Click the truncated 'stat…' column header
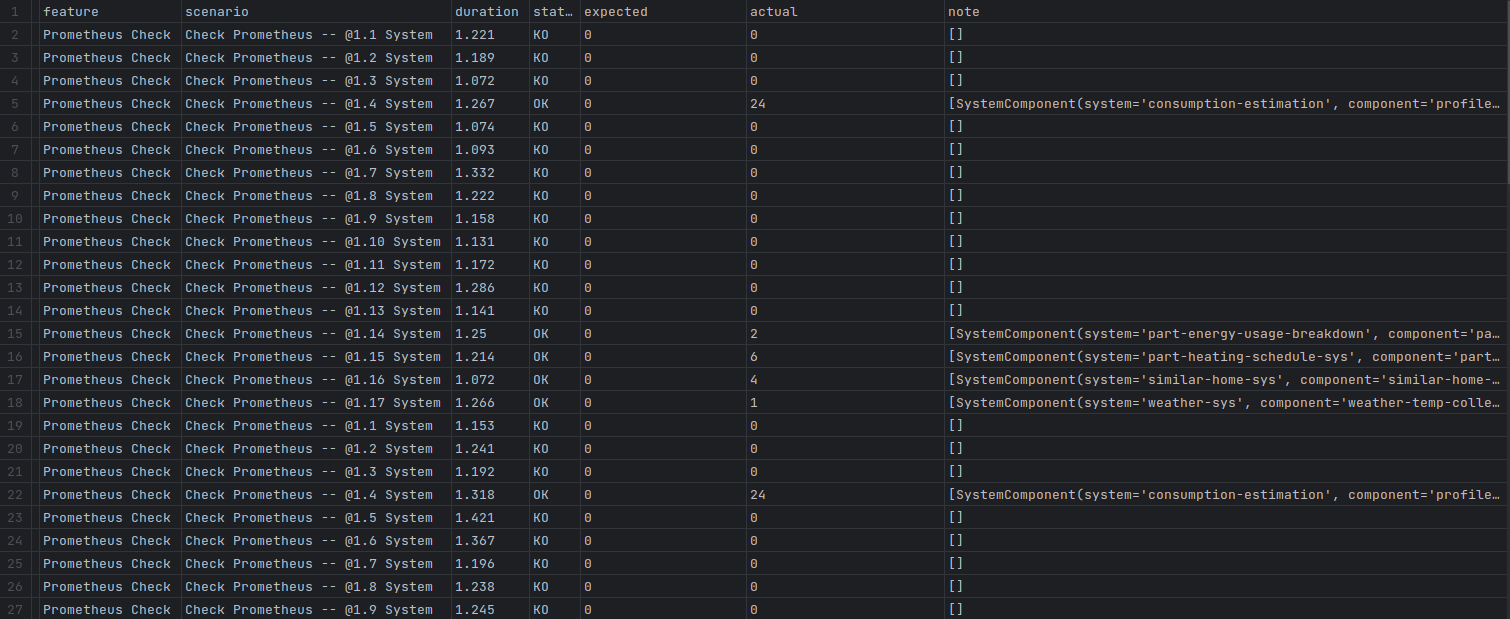Image resolution: width=1510 pixels, height=619 pixels. [554, 12]
